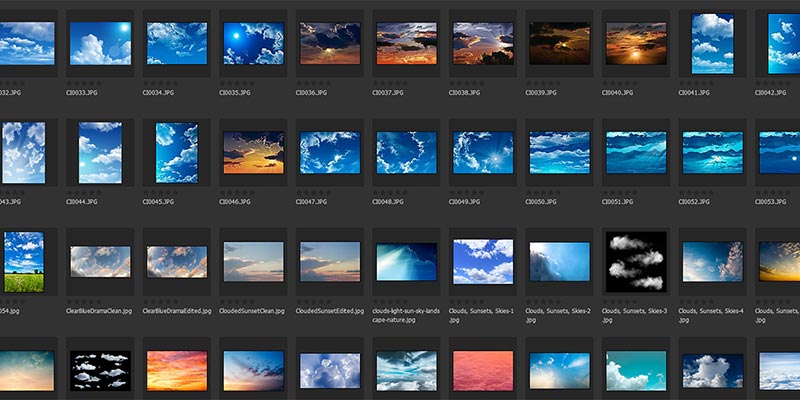Set star rating for CI0038.JPG
This screenshot has height=400, width=800.
(467, 84)
